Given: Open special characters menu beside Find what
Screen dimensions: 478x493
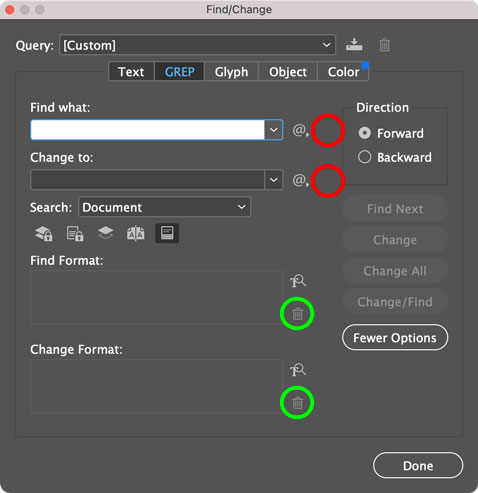Looking at the screenshot, I should click(x=300, y=130).
